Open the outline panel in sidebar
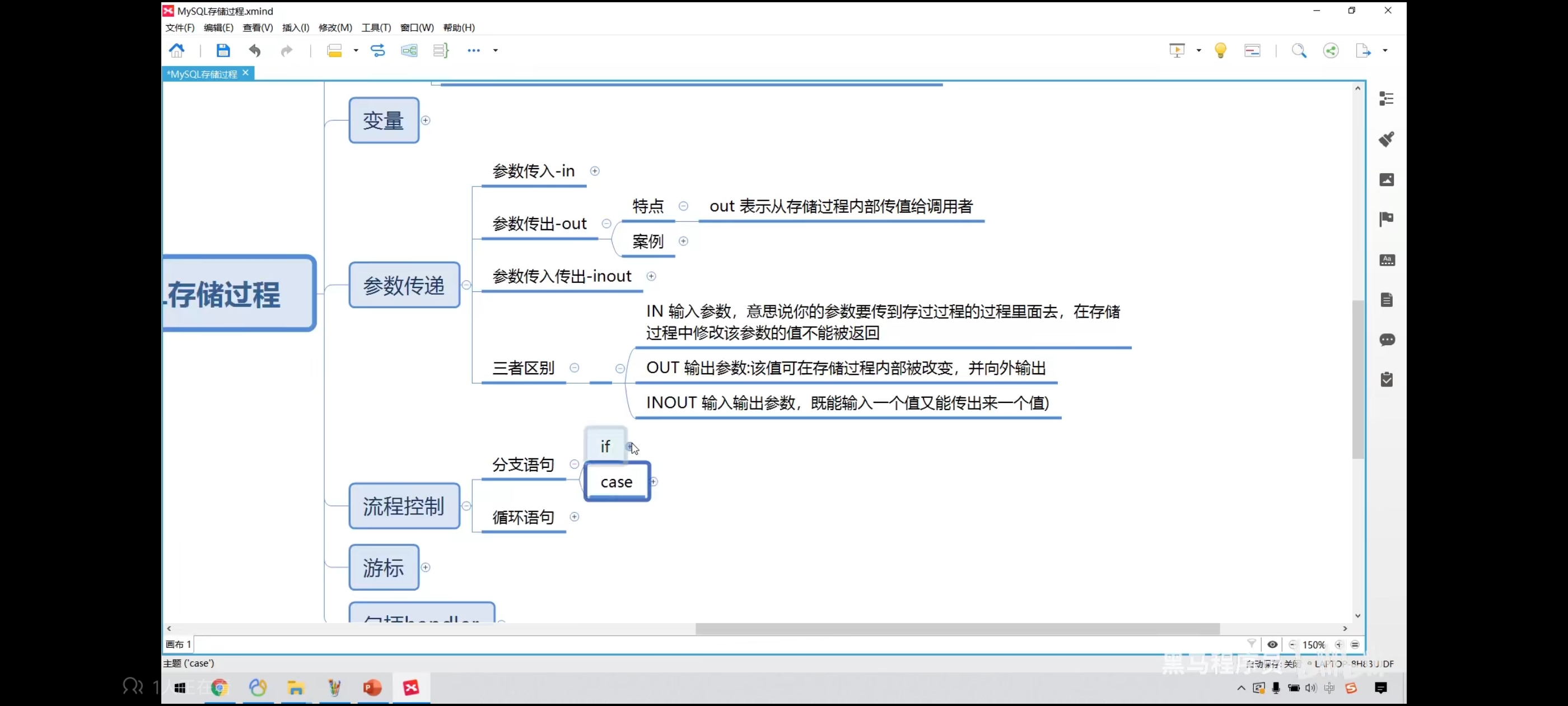Screen dimensions: 1568x706 1386,99
